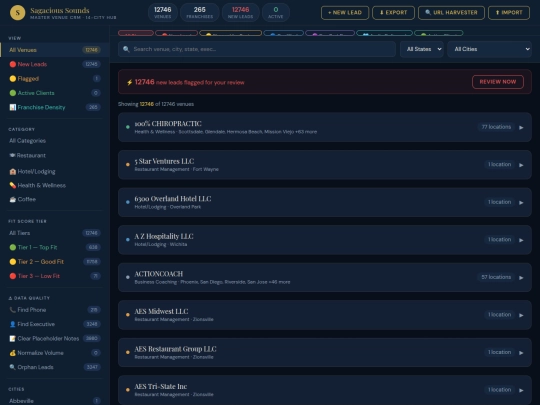Click the A Z Hospitality LLC venue name
This screenshot has height=405, width=540.
(164, 236)
